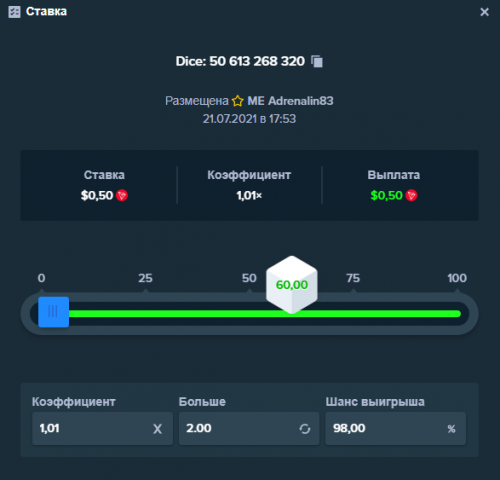The width and height of the screenshot is (500, 480).
Task: Click the Больше input showing 2.00
Action: click(x=249, y=429)
